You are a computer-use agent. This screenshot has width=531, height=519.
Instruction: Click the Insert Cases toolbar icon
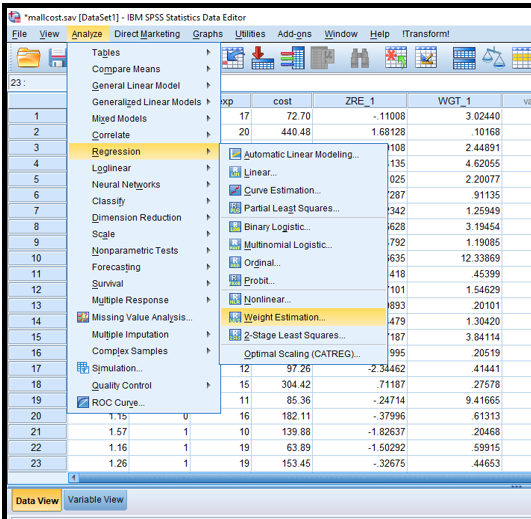click(x=396, y=58)
